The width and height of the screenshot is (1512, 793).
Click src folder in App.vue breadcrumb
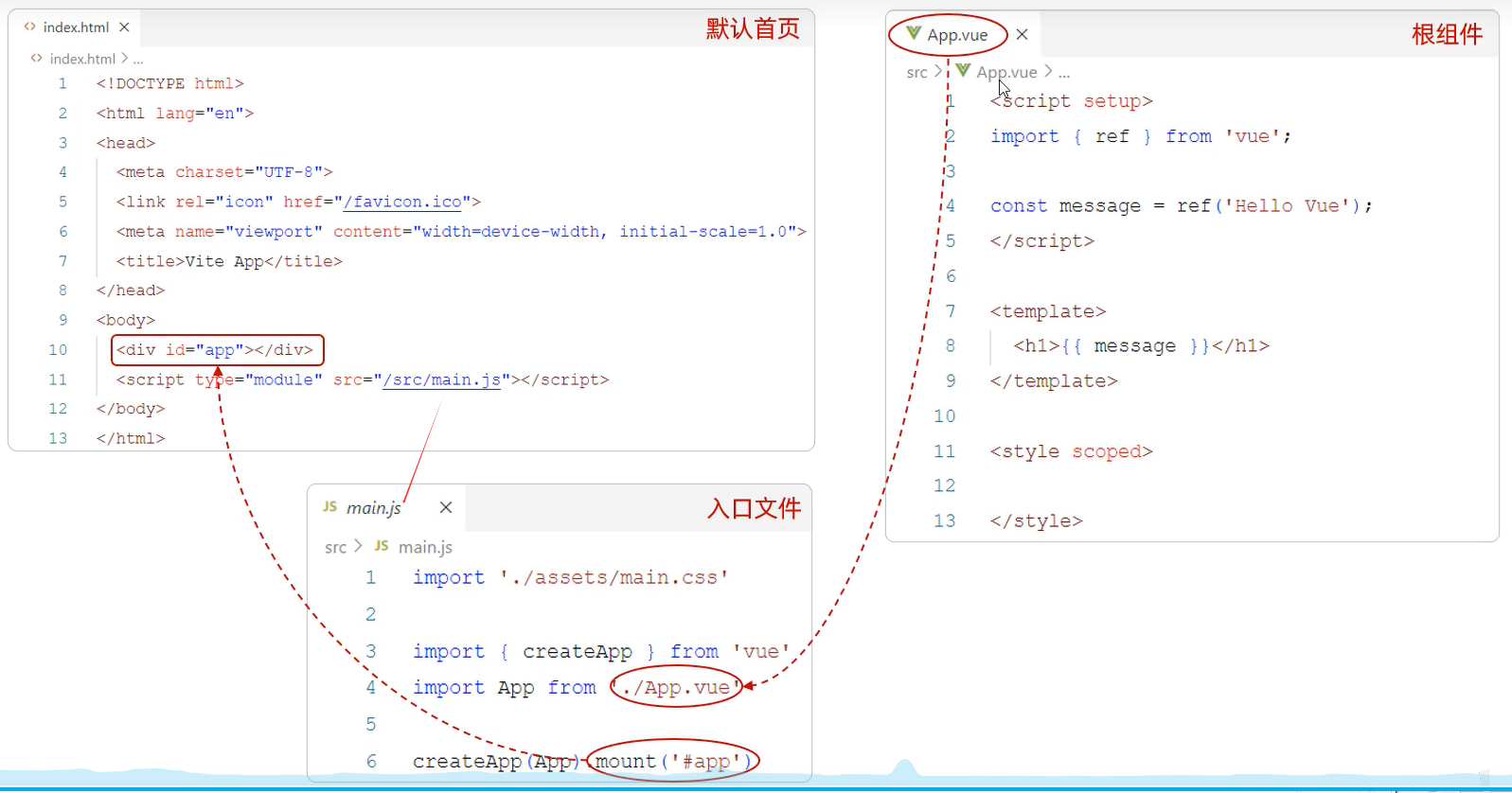[916, 72]
